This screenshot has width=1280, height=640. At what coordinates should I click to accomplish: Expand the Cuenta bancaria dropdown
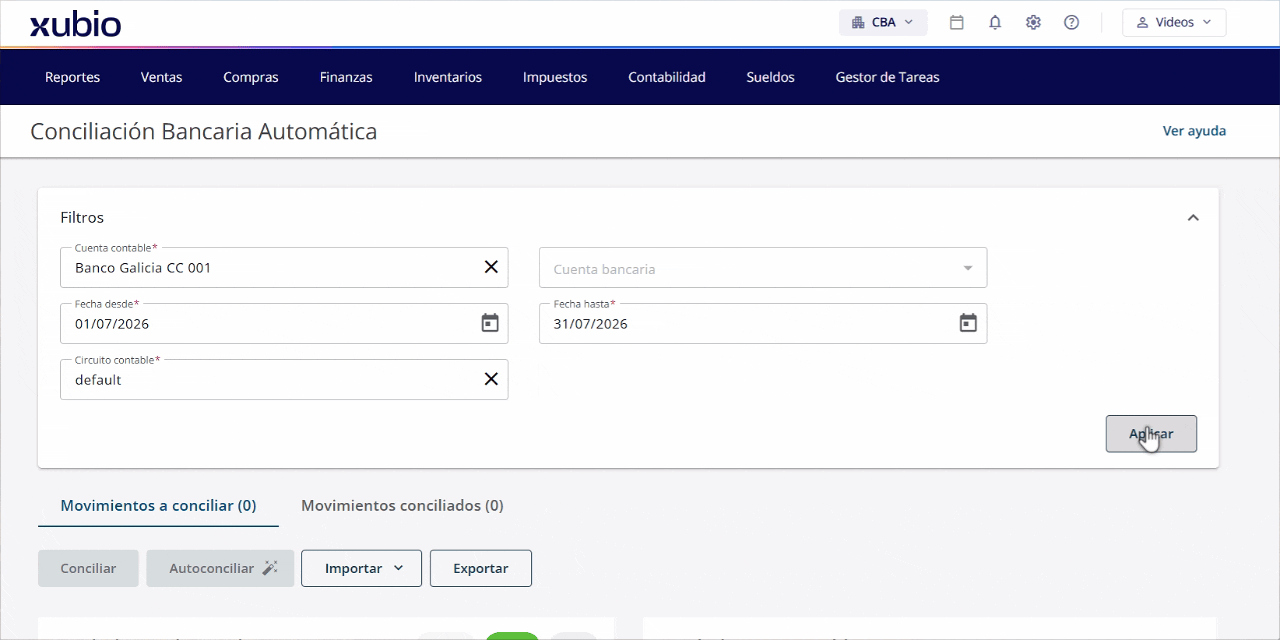coord(967,268)
